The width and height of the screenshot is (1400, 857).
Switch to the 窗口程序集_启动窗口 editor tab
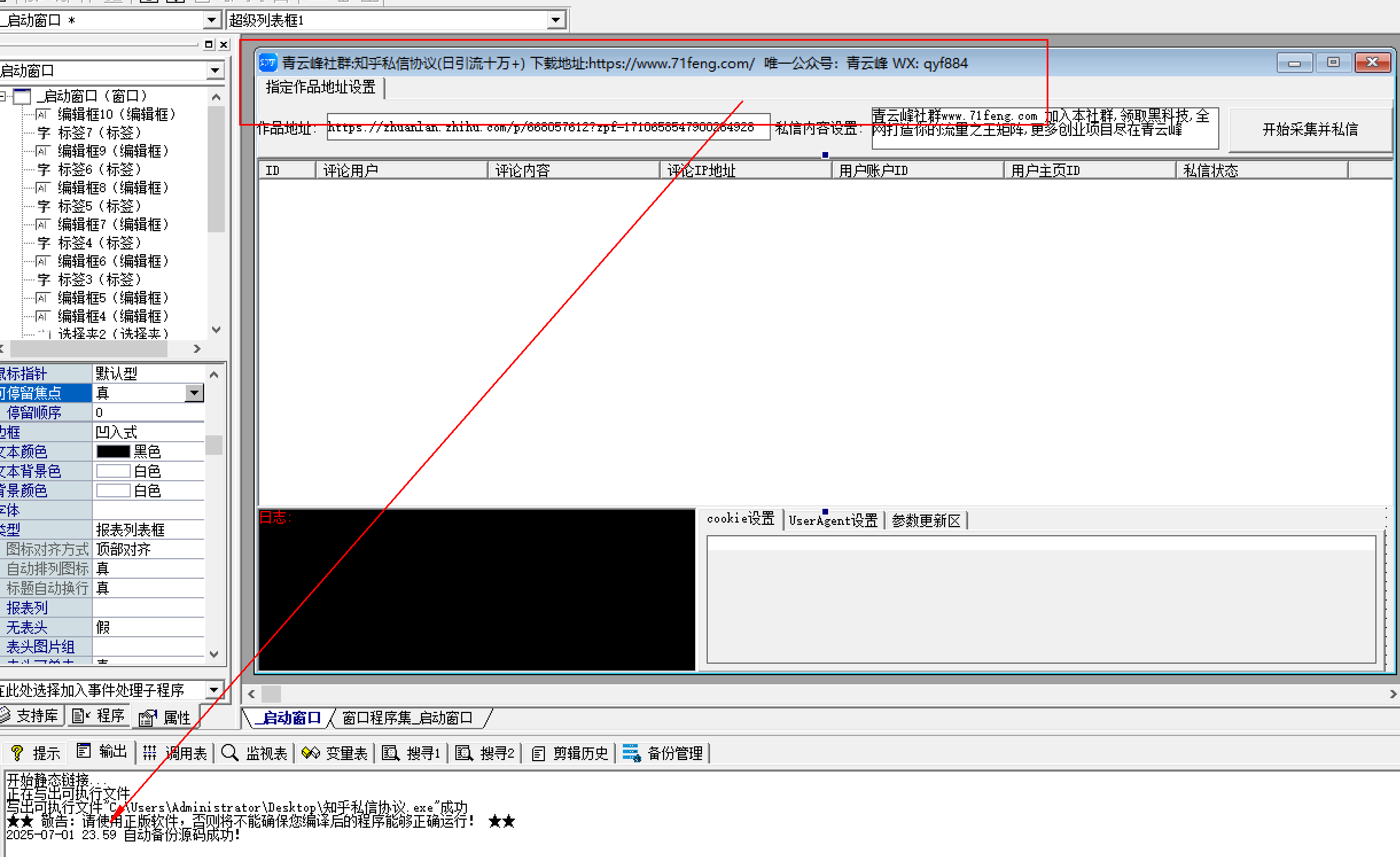(x=407, y=718)
